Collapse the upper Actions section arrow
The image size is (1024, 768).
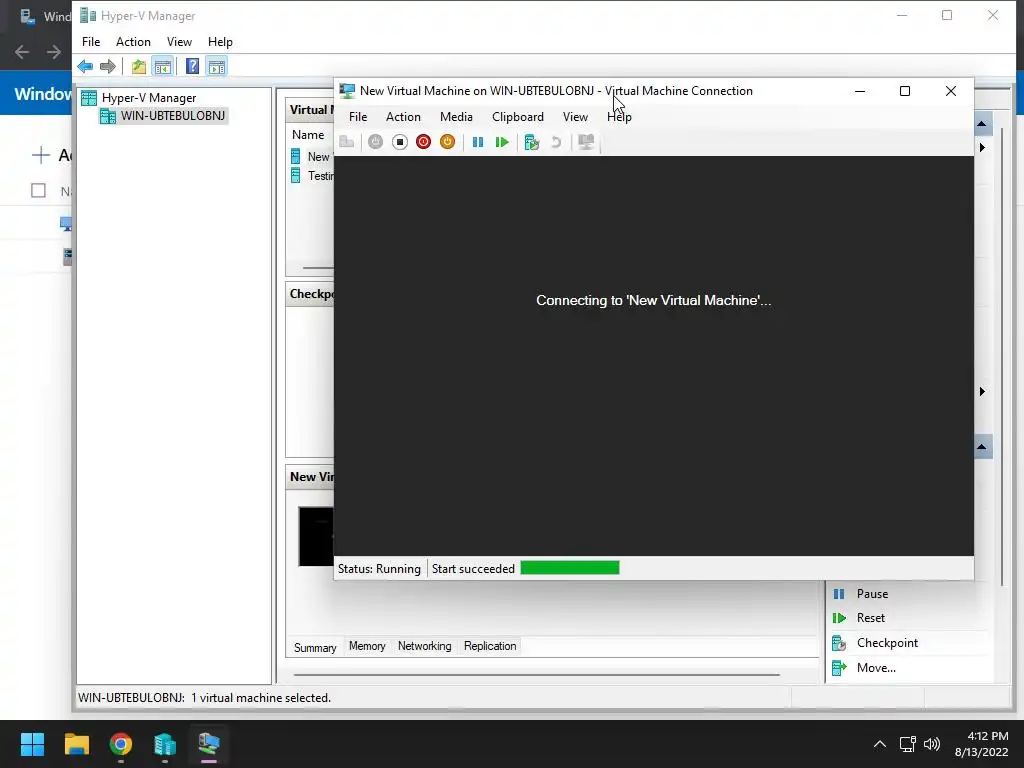click(x=982, y=123)
